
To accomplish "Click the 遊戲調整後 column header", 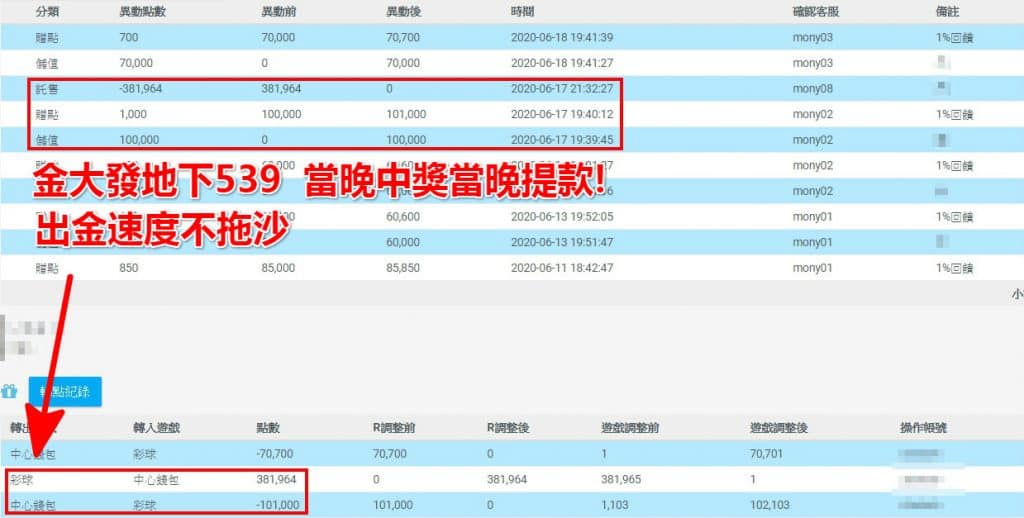I will pyautogui.click(x=779, y=428).
